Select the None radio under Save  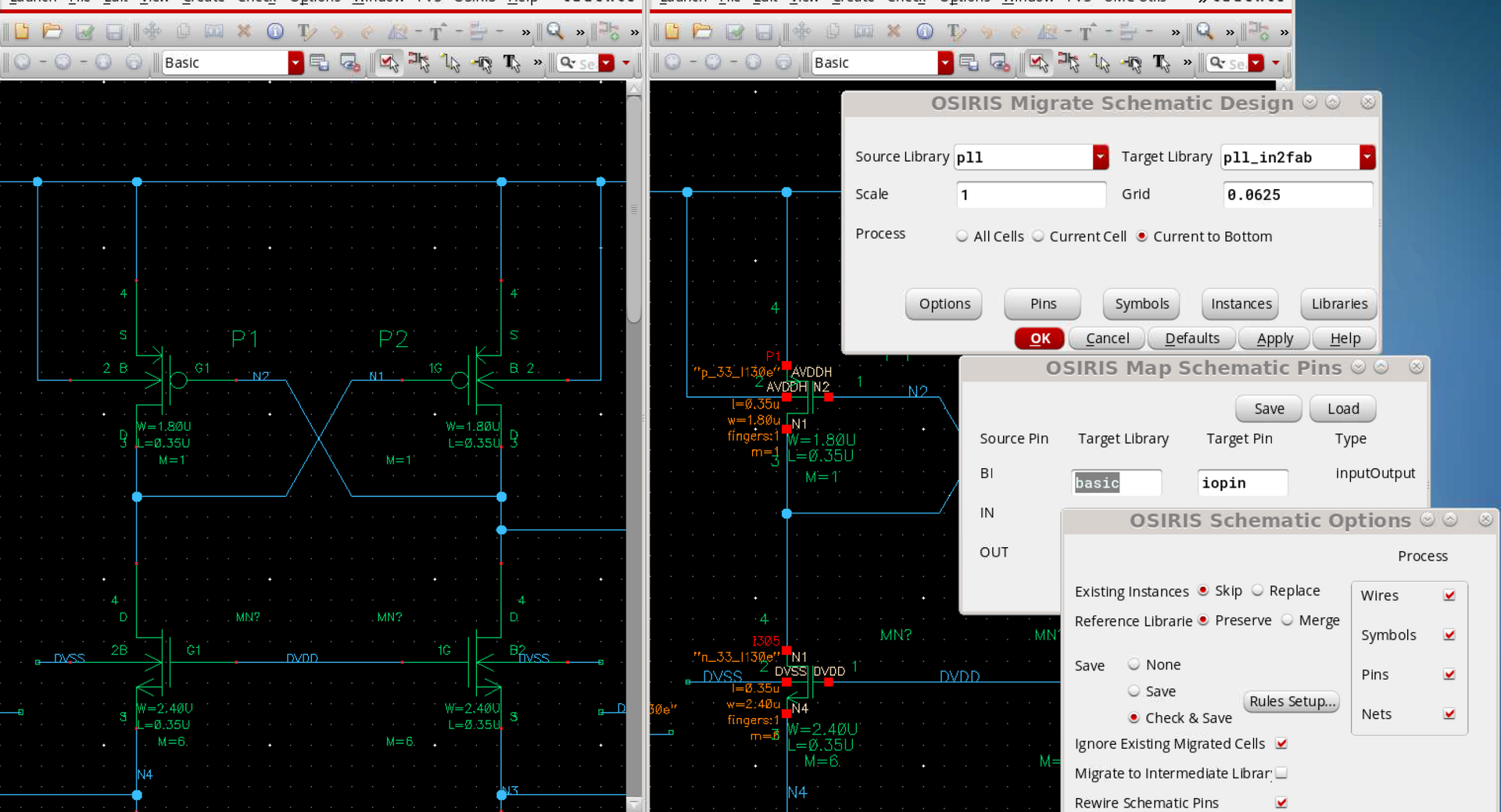pos(1134,664)
